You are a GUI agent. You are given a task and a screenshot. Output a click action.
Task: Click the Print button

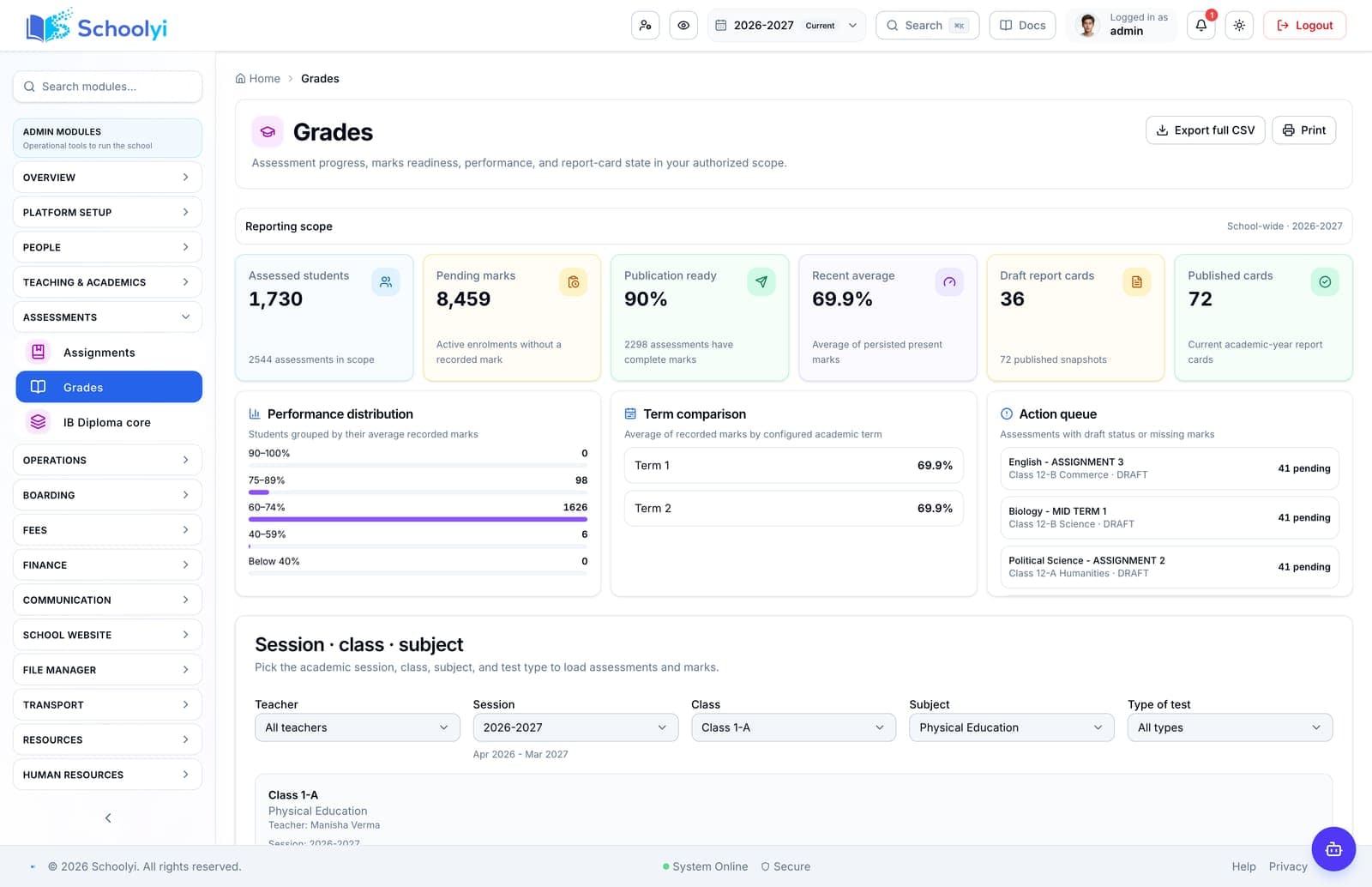[x=1303, y=130]
